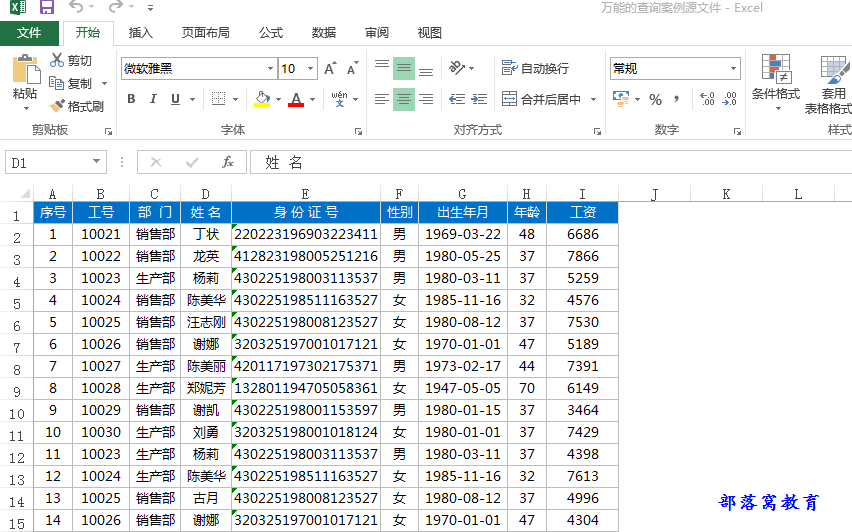Switch to 页面布局 Page Layout tab

point(205,33)
